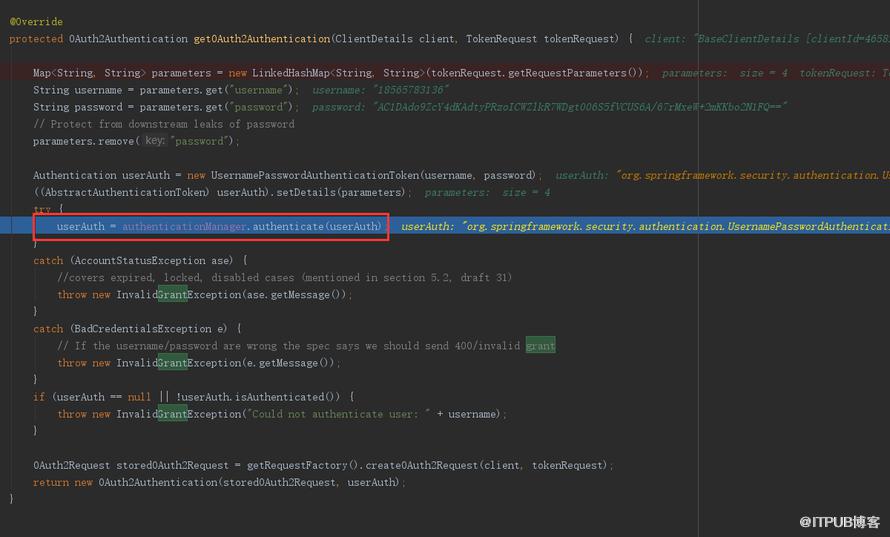Screen dimensions: 890x537
Task: Click the highlighted userAuth inline debug value
Action: (645, 226)
